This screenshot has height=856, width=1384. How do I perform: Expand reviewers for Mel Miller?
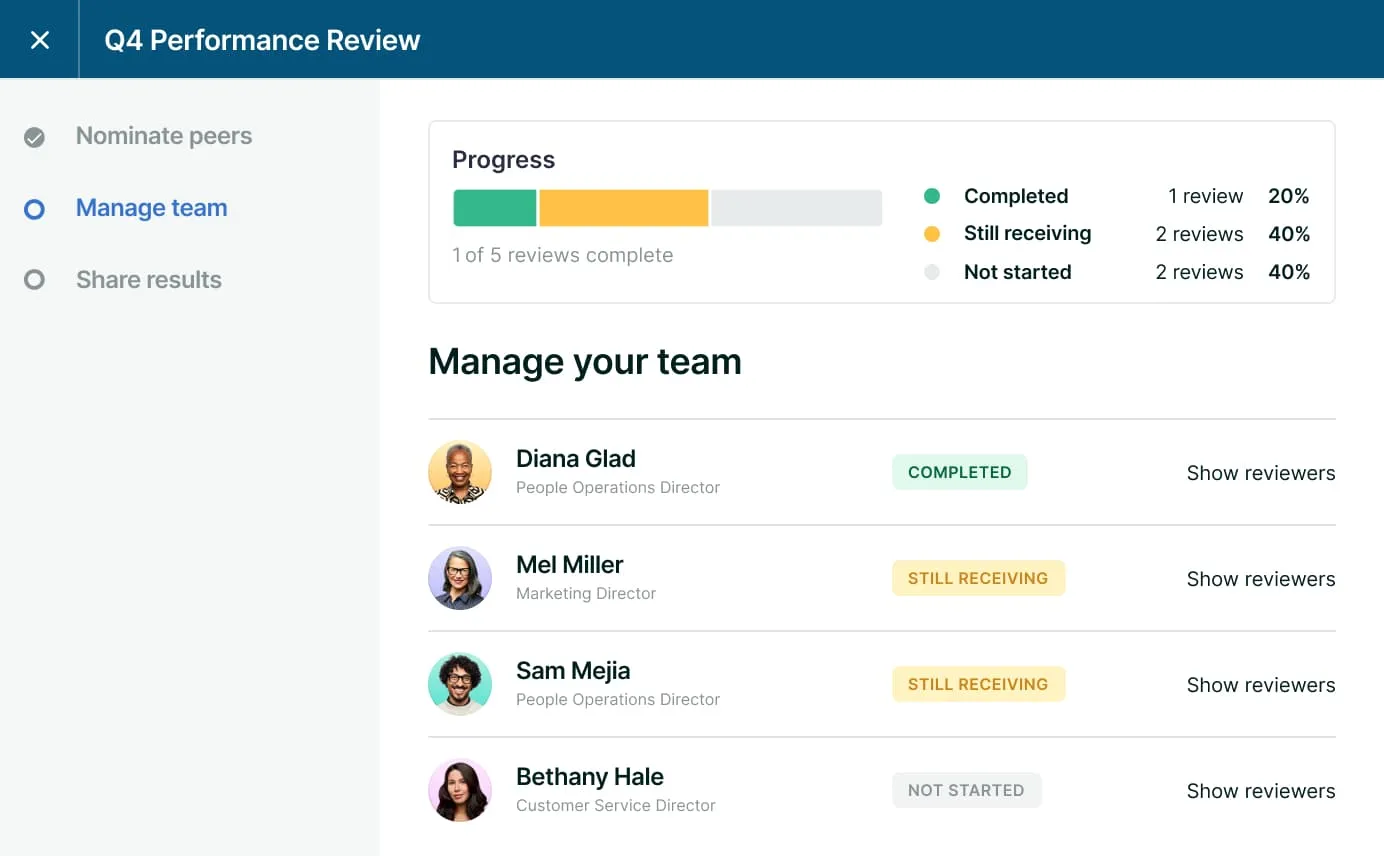(x=1260, y=578)
